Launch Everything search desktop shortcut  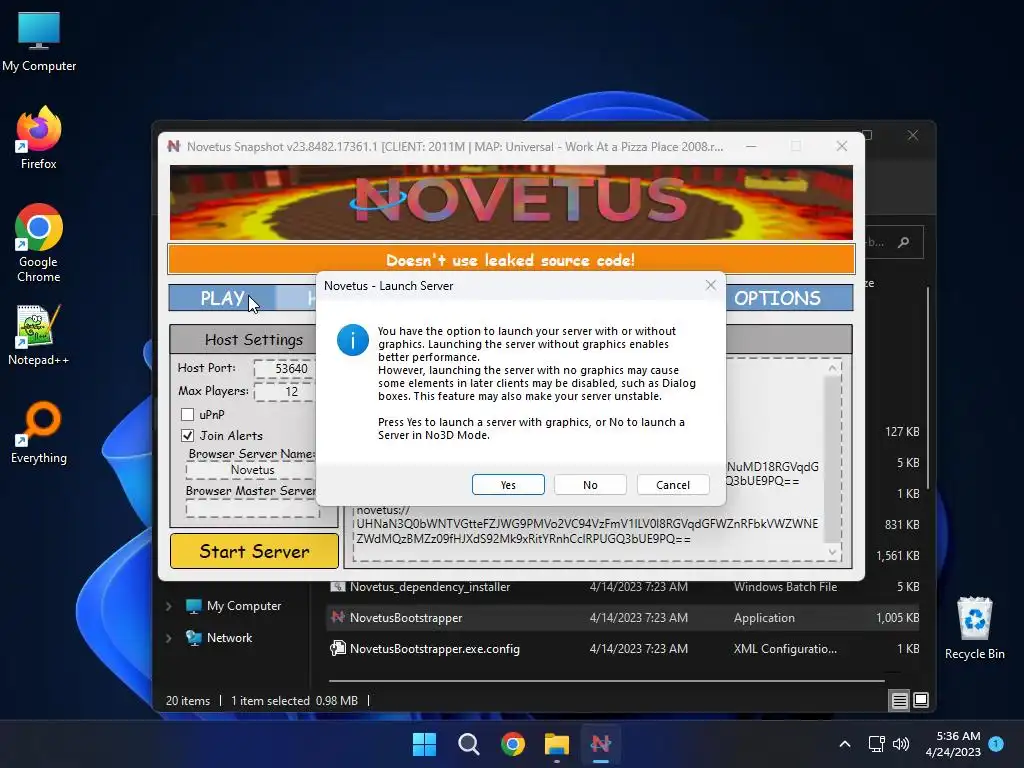(x=39, y=432)
